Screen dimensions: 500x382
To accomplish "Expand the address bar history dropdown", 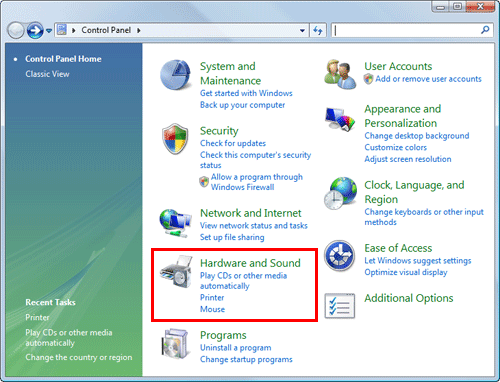I will pos(302,30).
